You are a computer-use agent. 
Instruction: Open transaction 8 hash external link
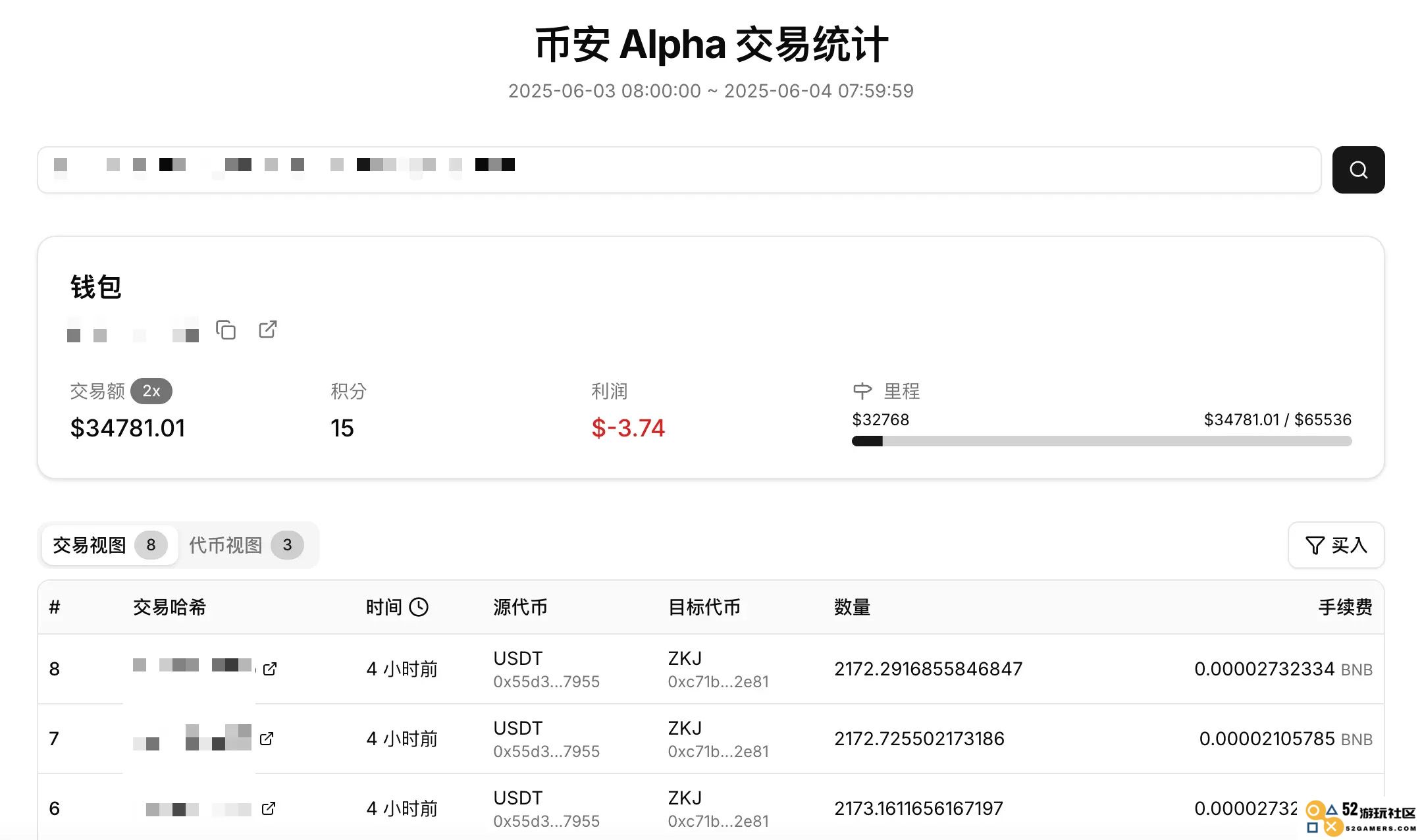coord(270,669)
